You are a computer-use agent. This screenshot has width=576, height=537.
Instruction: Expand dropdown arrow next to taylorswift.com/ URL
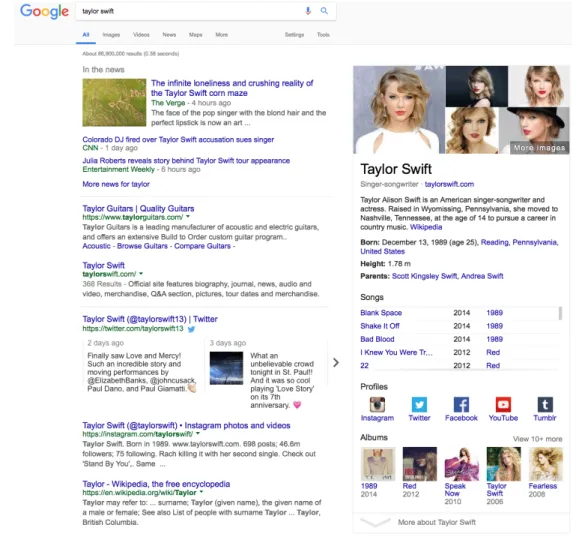pos(141,274)
